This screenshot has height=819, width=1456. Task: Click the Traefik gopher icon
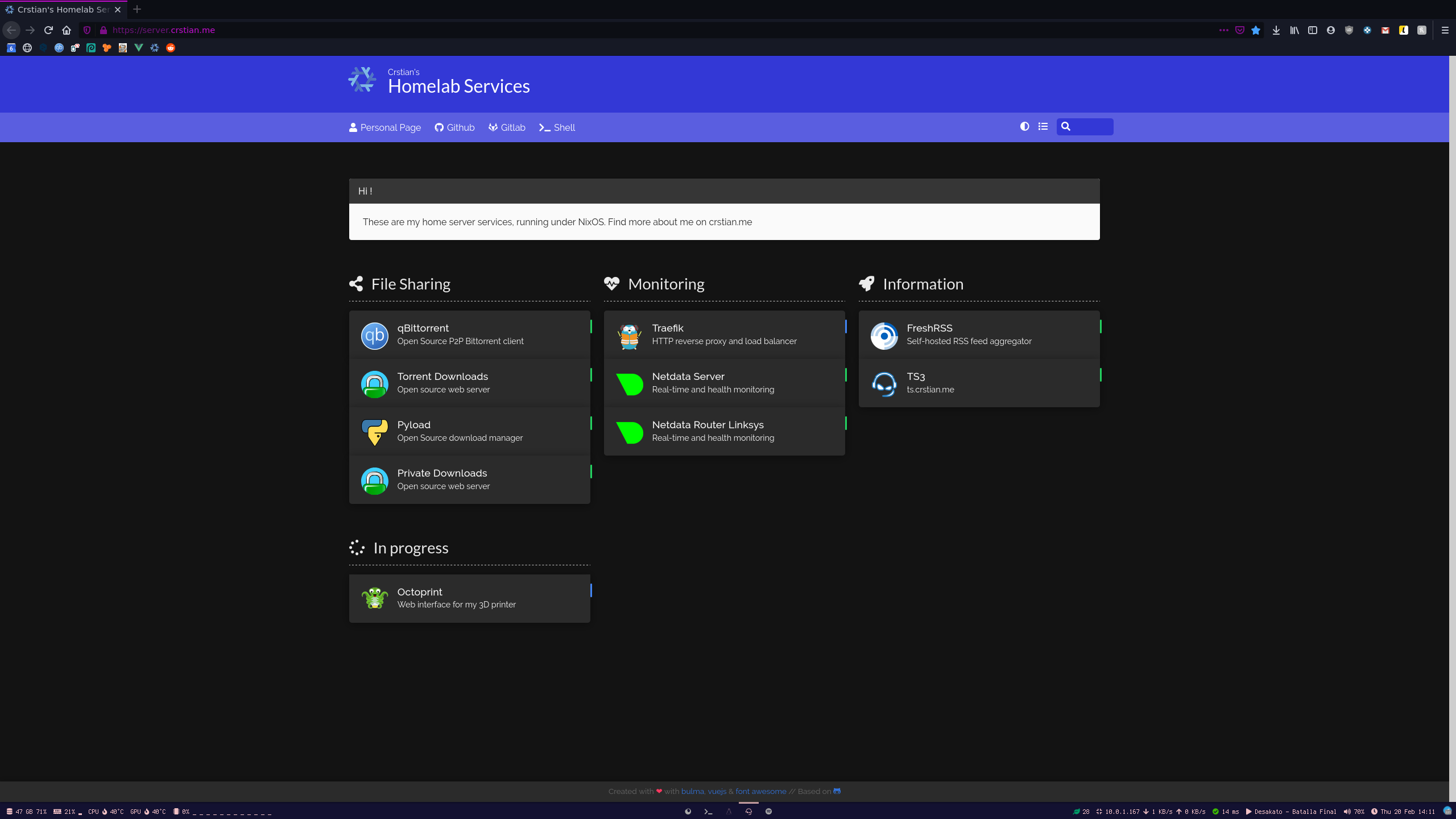click(629, 336)
